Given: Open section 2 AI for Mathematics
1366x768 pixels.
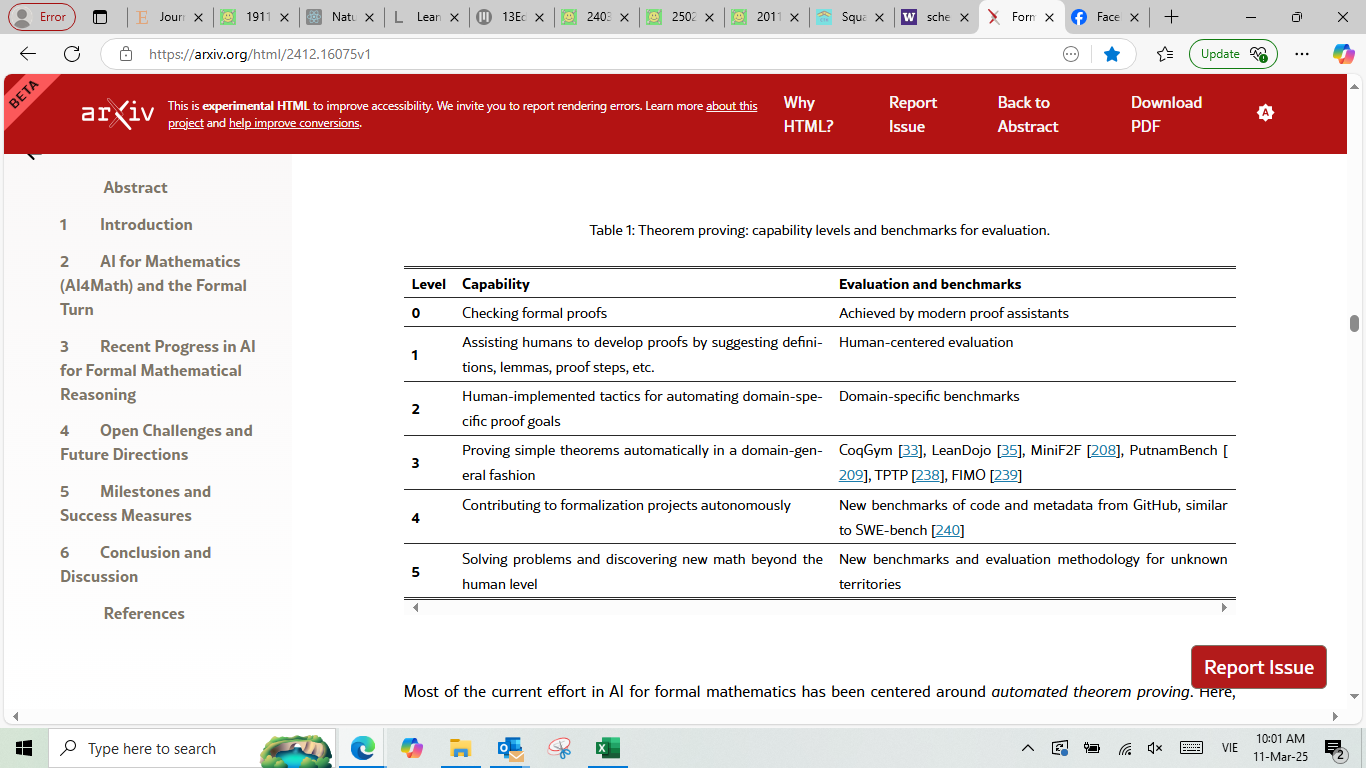Looking at the screenshot, I should point(153,285).
